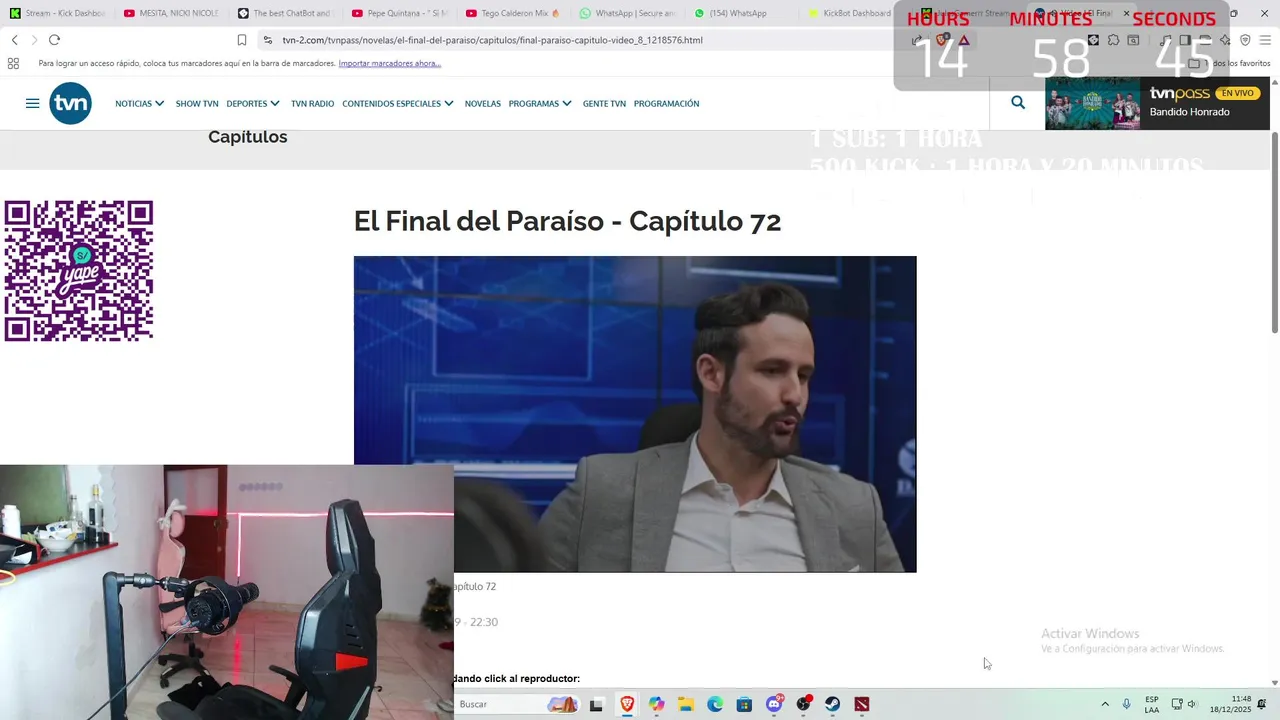Switch to Tego Calderon Mix tab

coord(513,13)
